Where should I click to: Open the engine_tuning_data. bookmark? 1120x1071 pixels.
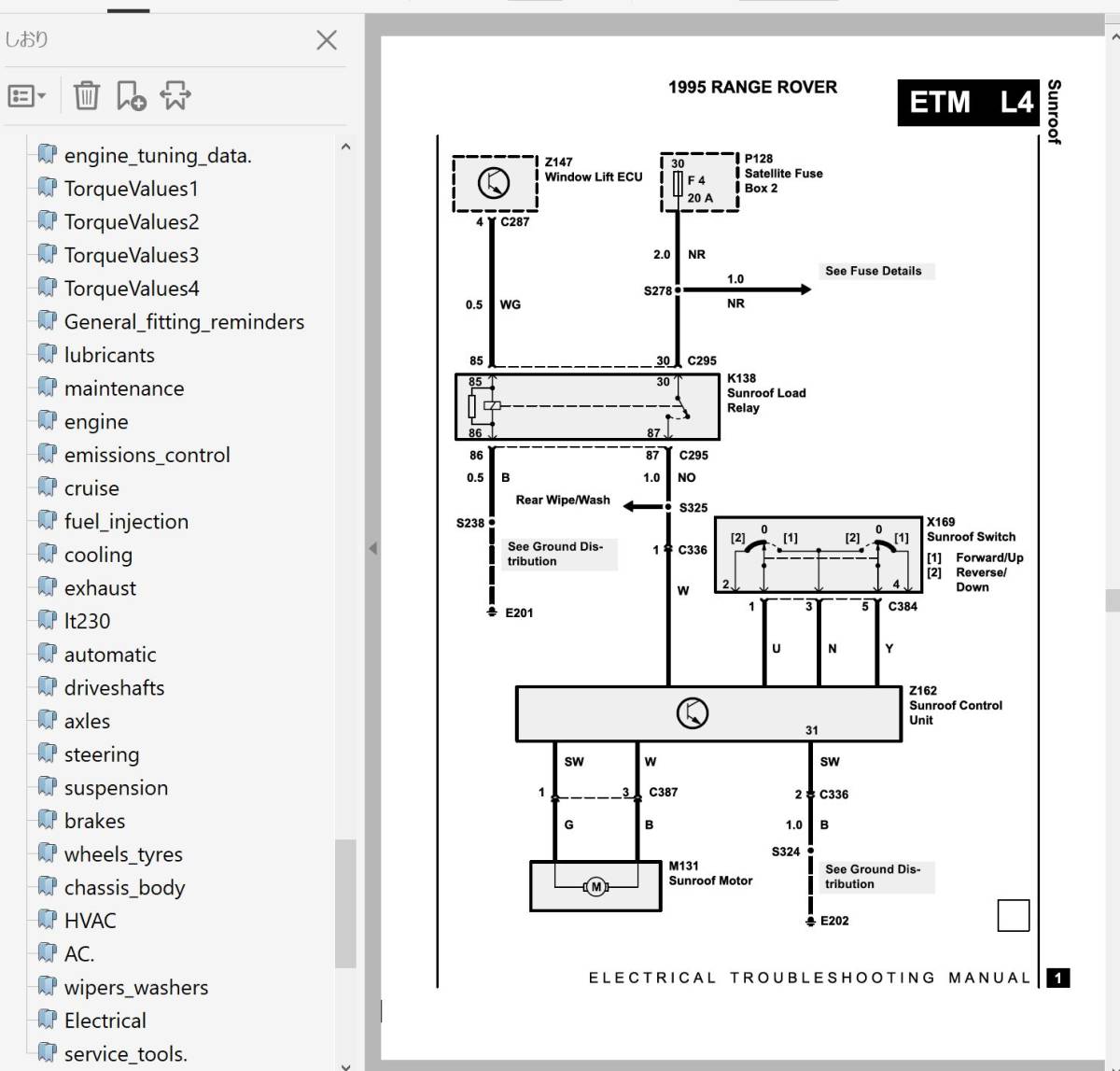(x=158, y=155)
